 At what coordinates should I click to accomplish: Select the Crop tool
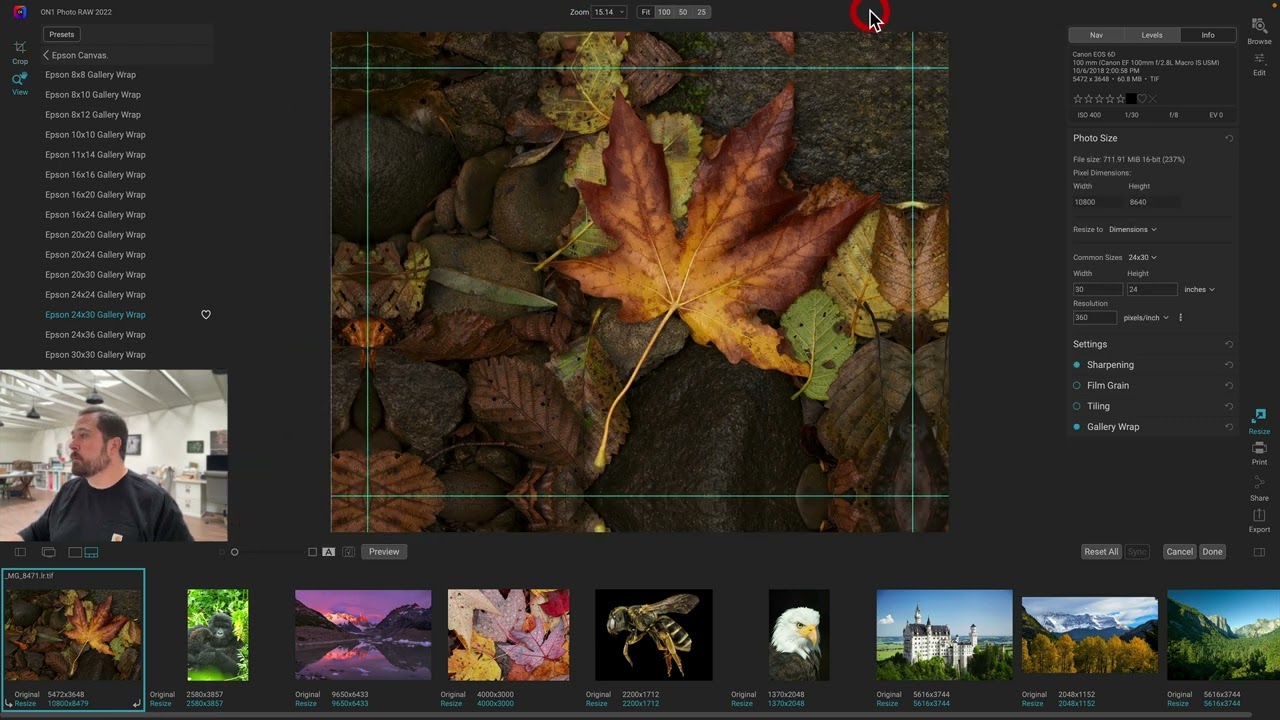tap(20, 52)
